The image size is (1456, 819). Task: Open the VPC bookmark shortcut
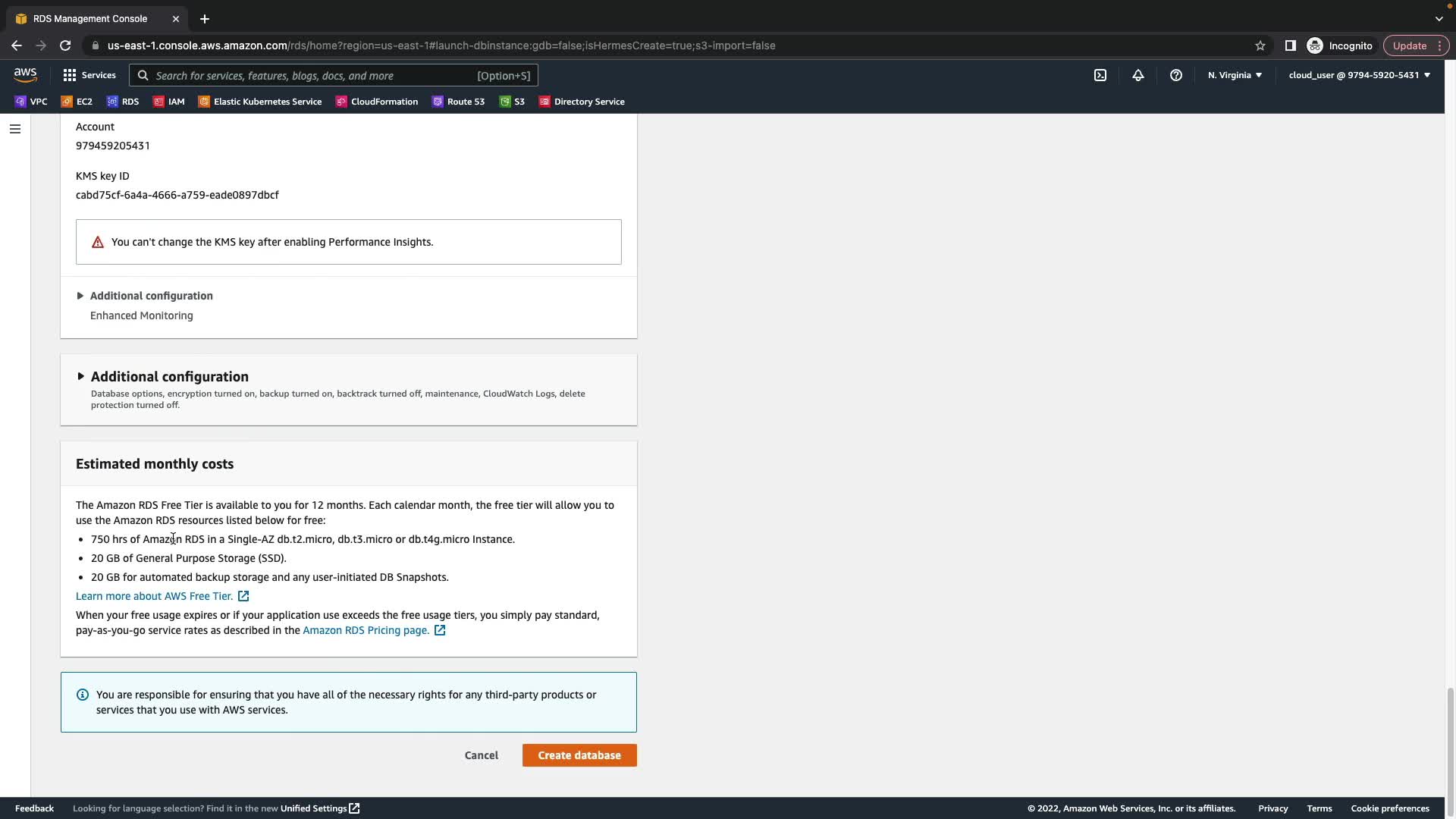[30, 102]
